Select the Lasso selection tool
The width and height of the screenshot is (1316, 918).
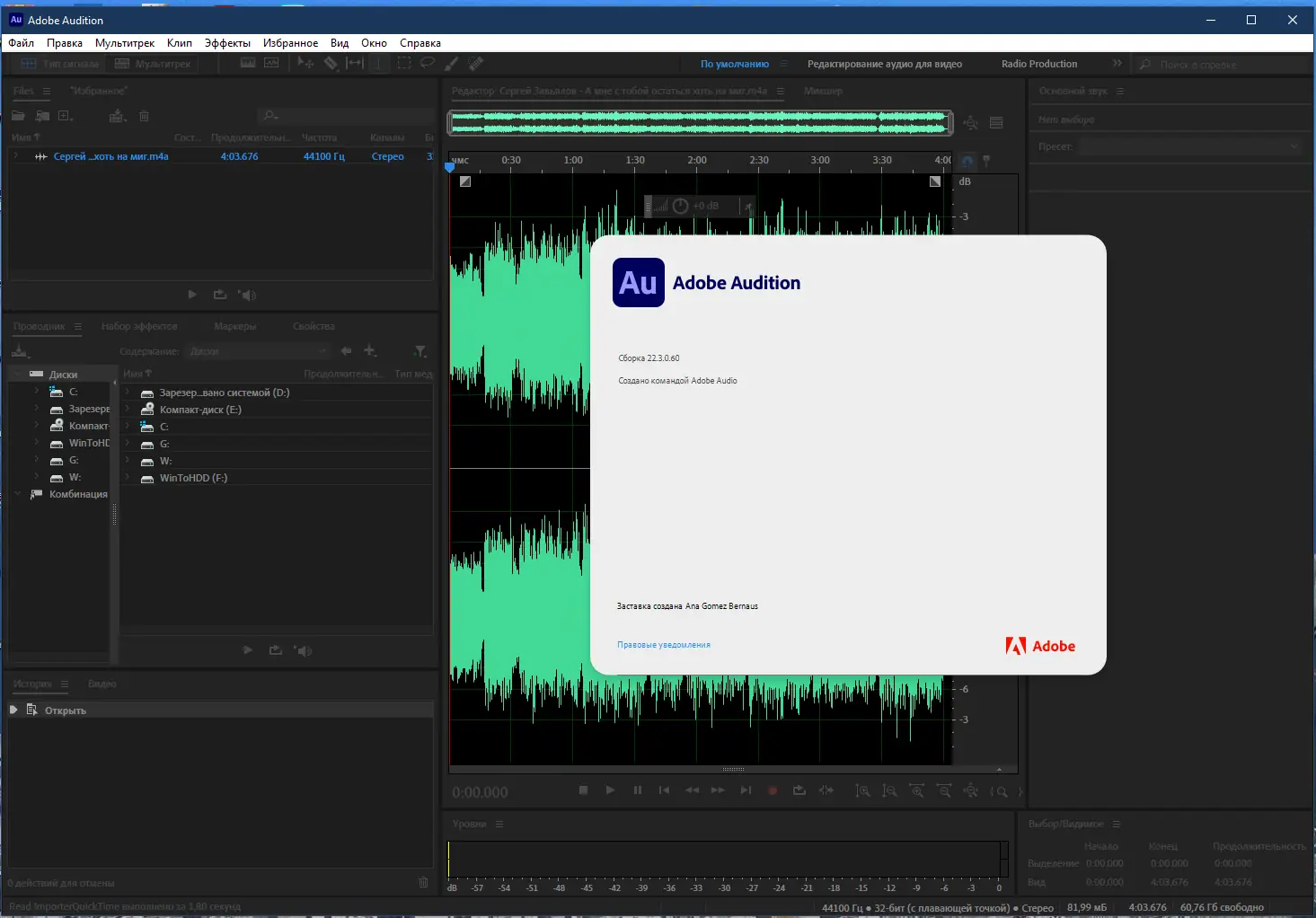428,63
